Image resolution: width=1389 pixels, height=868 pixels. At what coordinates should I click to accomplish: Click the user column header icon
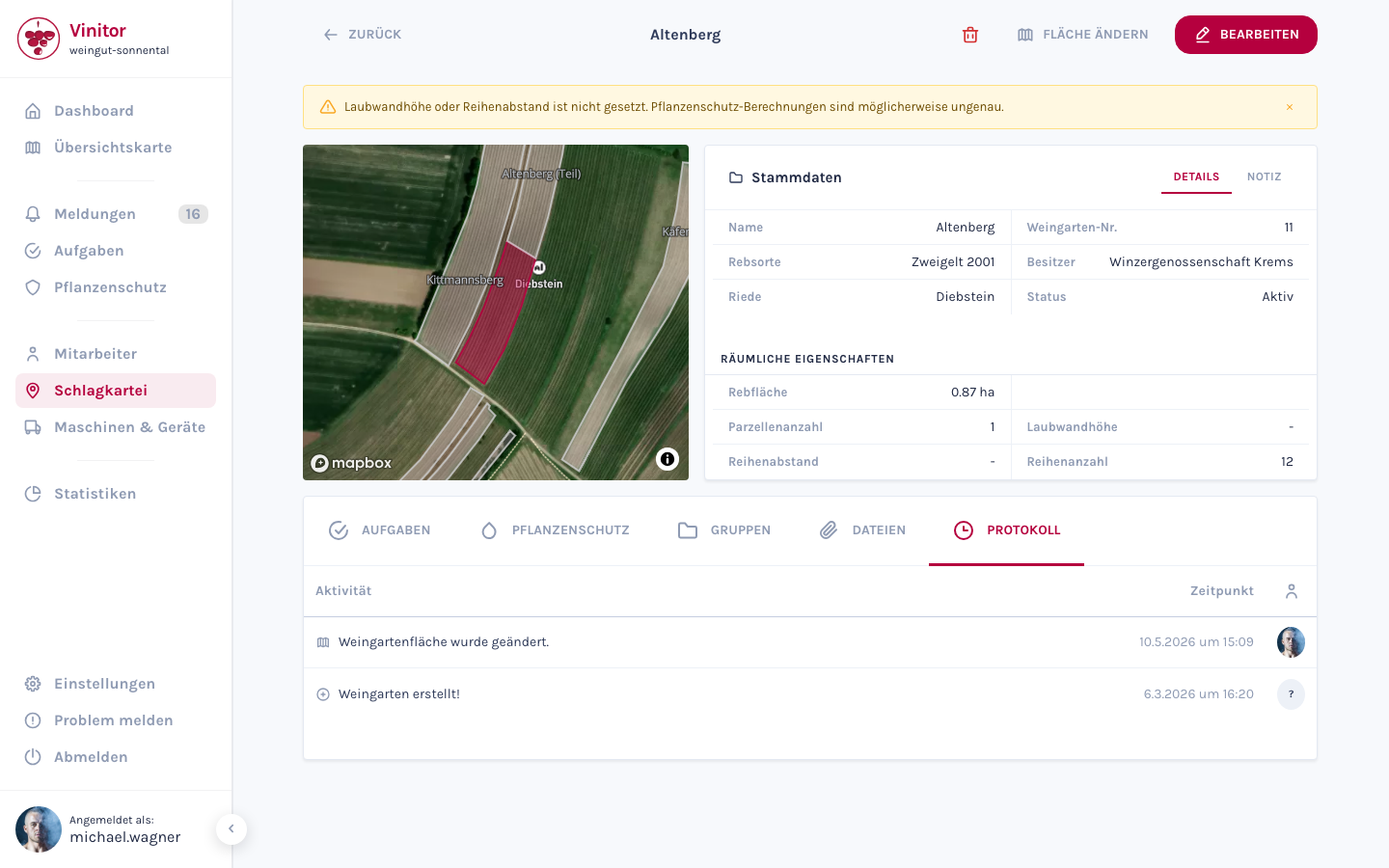(x=1292, y=591)
